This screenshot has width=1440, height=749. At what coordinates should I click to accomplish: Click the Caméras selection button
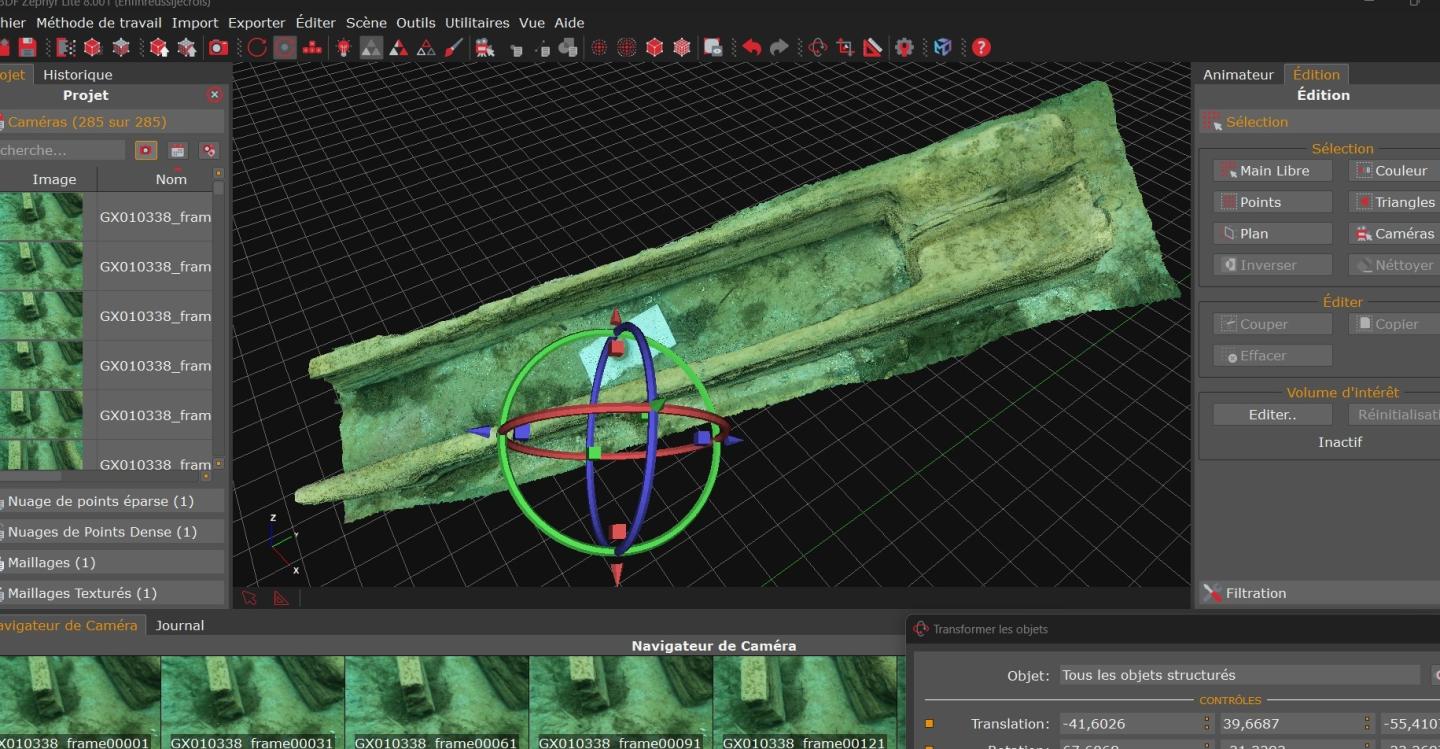pos(1394,234)
